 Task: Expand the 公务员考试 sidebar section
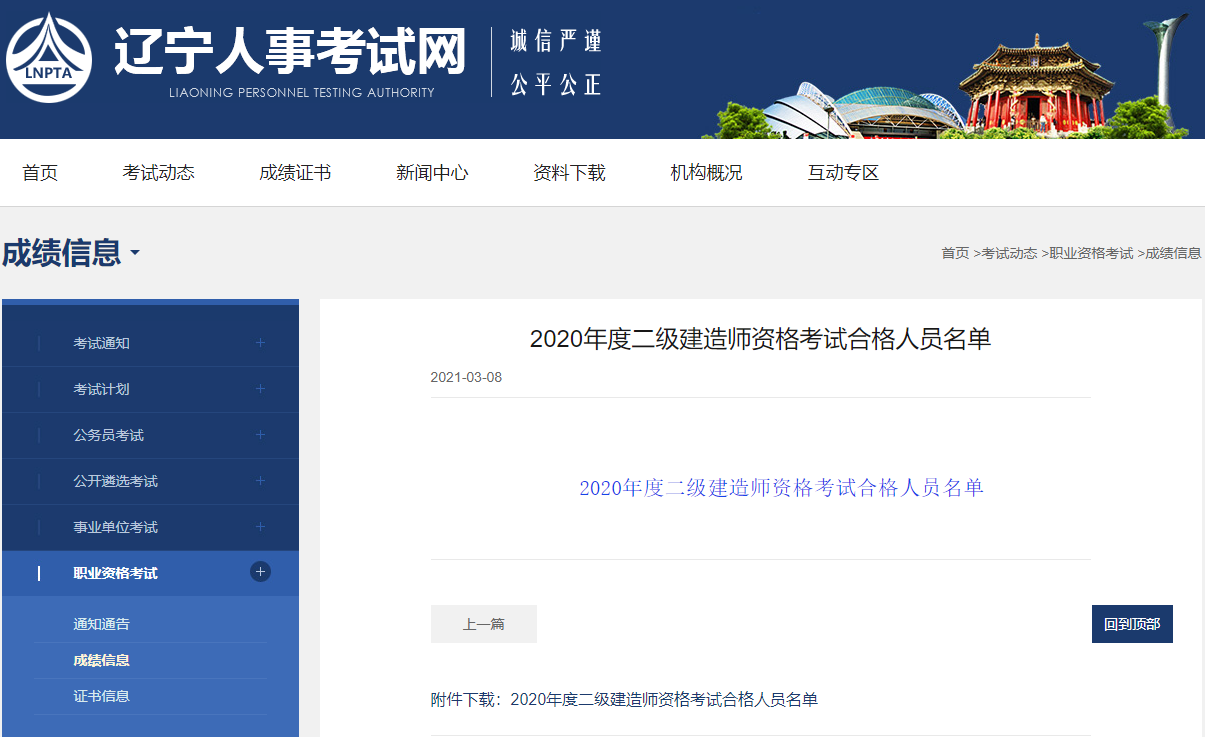coord(260,434)
